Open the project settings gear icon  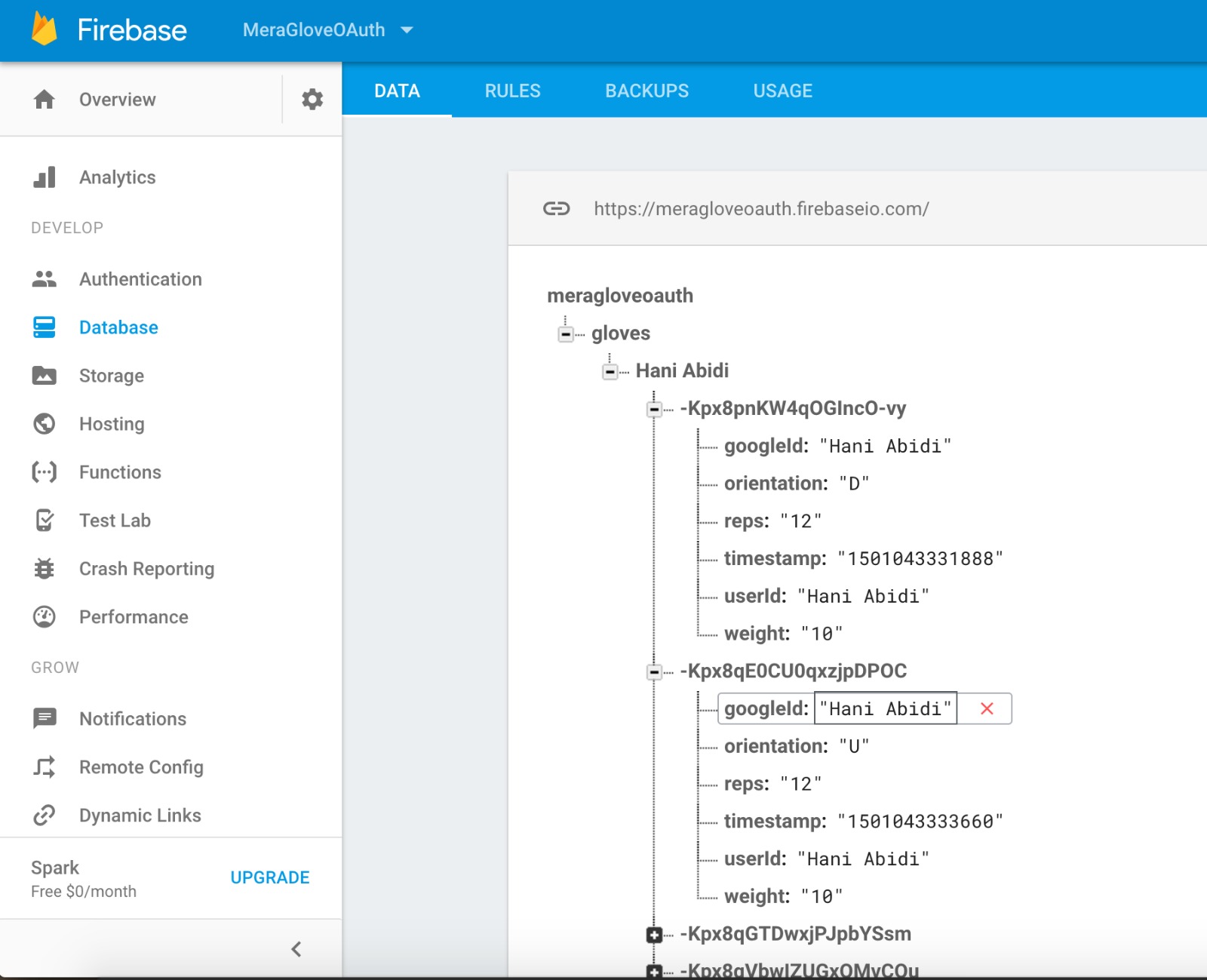pyautogui.click(x=312, y=99)
